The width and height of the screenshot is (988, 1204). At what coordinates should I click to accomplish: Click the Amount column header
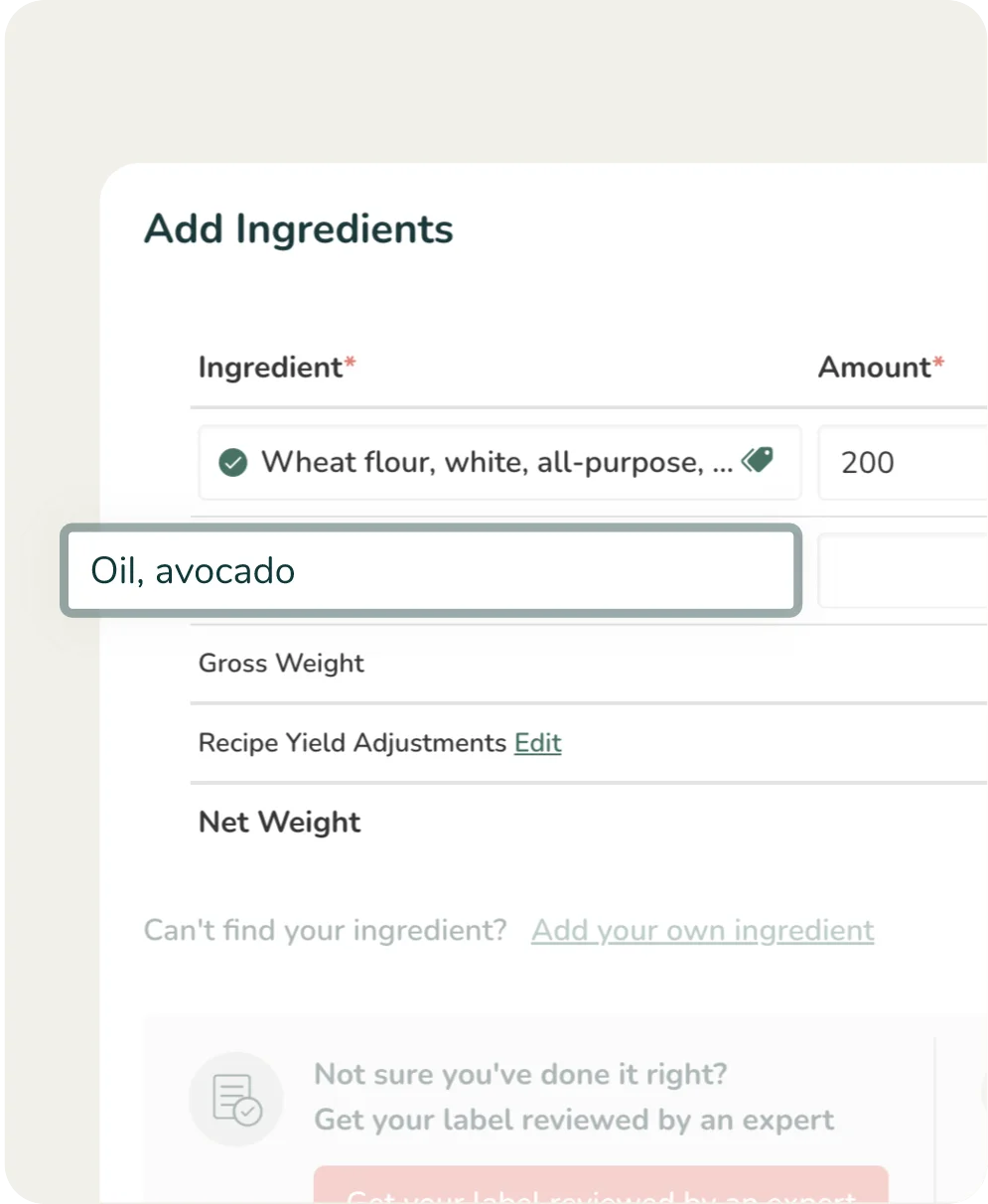tap(874, 368)
